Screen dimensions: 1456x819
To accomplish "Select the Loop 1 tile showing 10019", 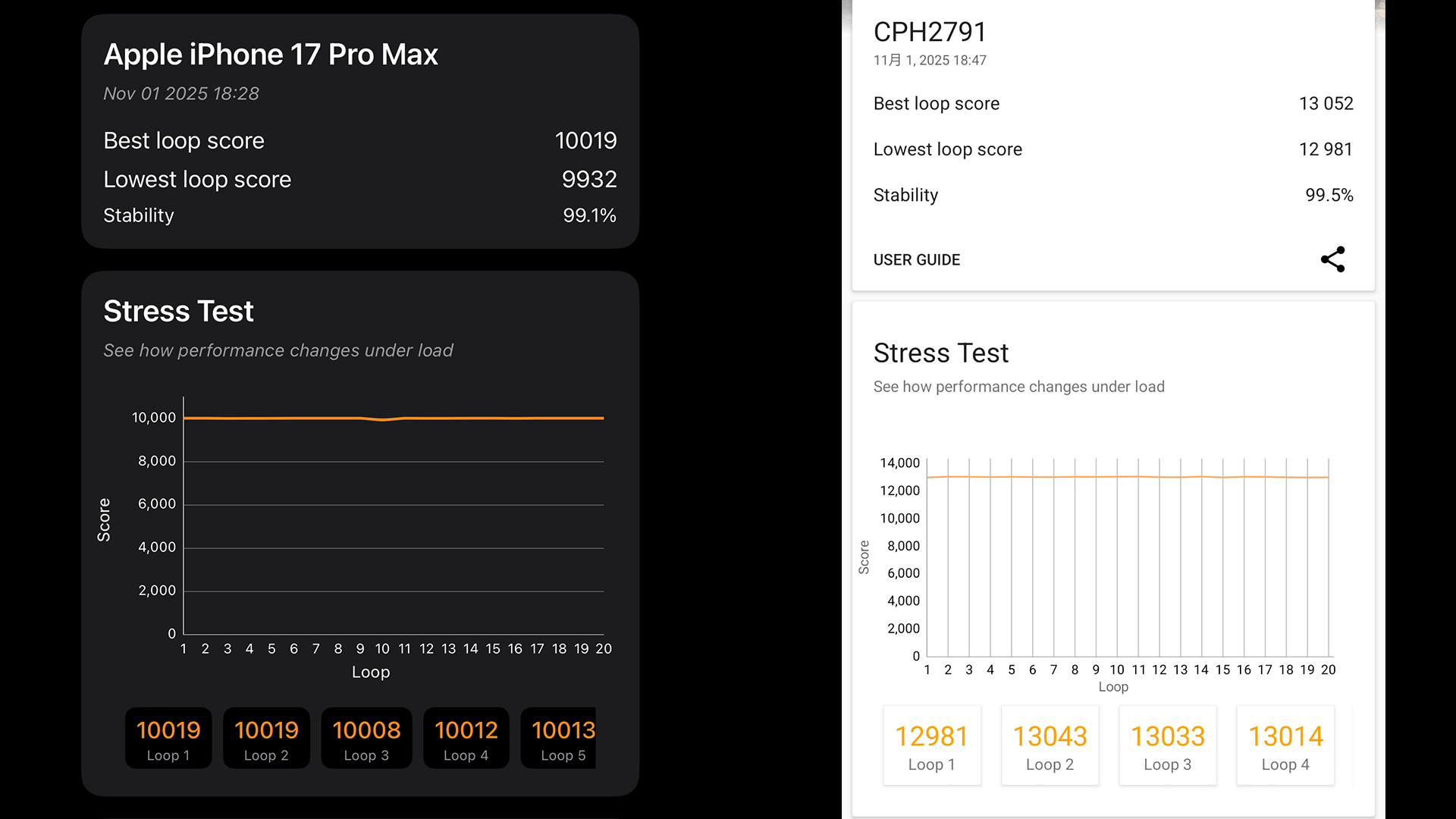I will coord(168,739).
